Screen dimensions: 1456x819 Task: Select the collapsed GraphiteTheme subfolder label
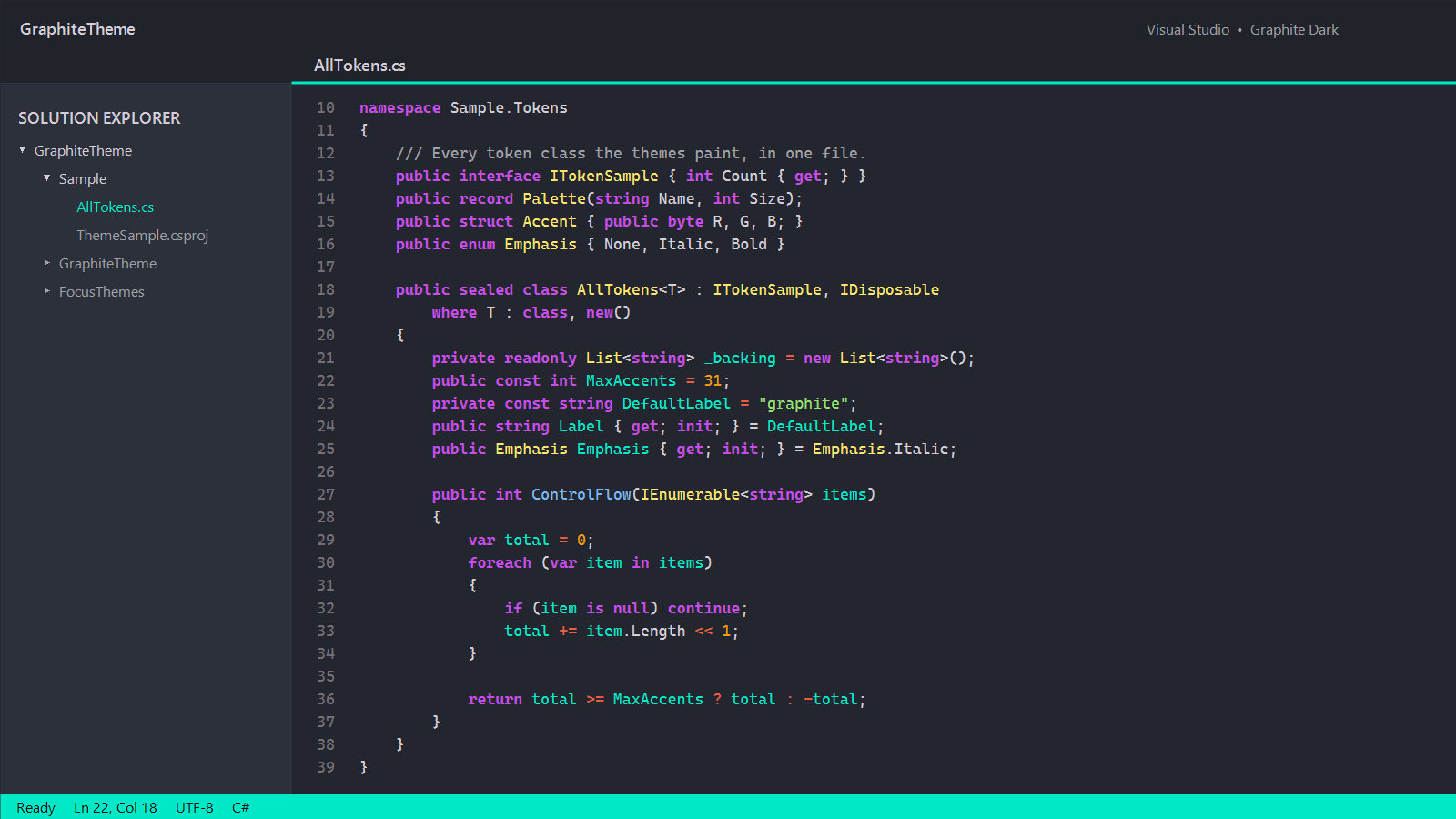click(x=107, y=264)
